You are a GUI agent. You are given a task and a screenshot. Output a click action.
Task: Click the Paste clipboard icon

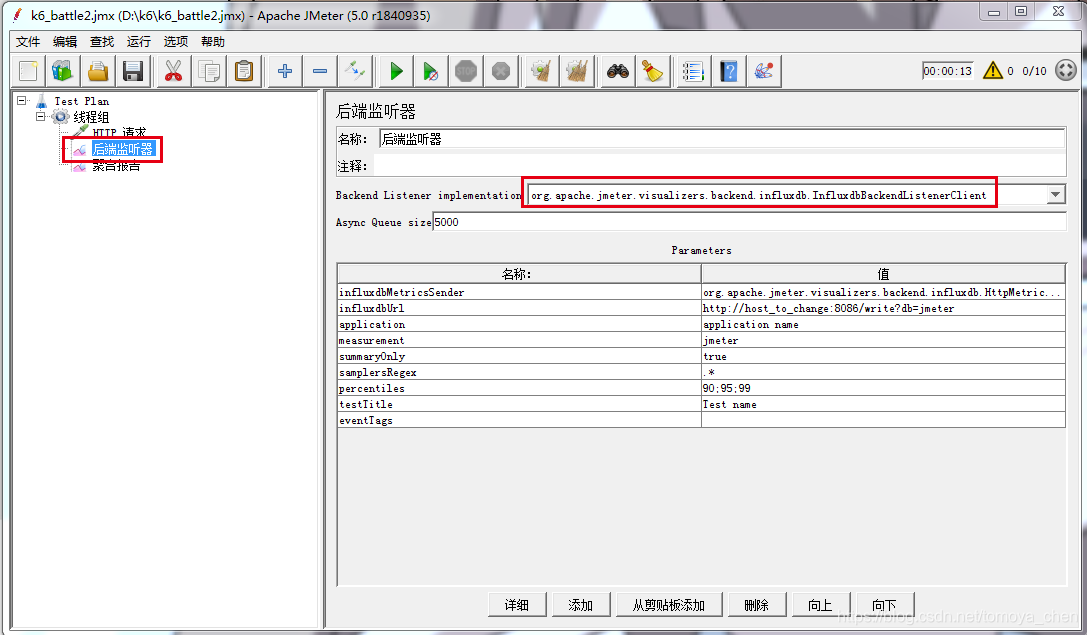coord(244,71)
